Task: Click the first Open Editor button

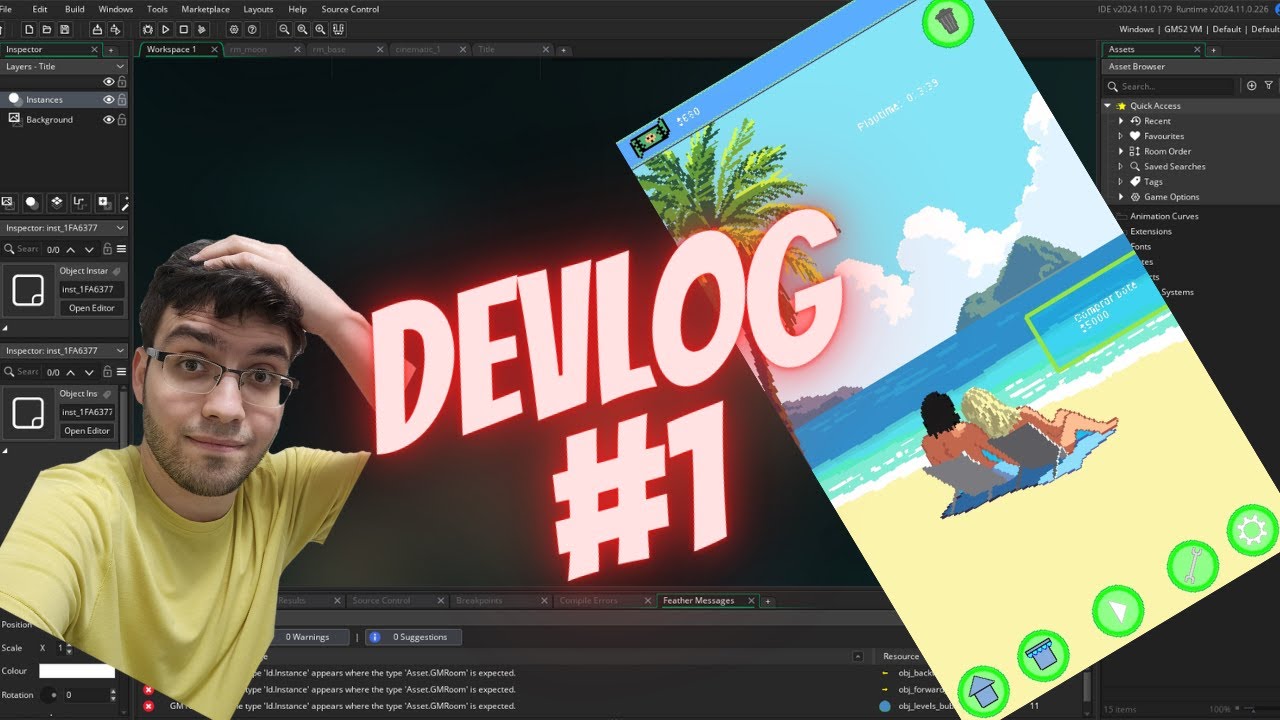Action: click(x=92, y=308)
